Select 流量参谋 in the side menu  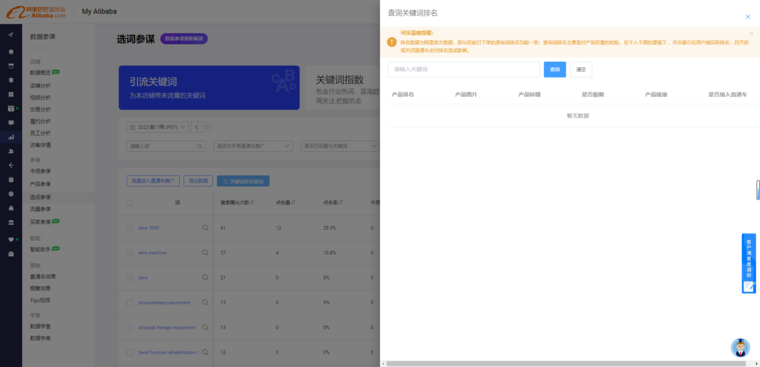pyautogui.click(x=40, y=209)
